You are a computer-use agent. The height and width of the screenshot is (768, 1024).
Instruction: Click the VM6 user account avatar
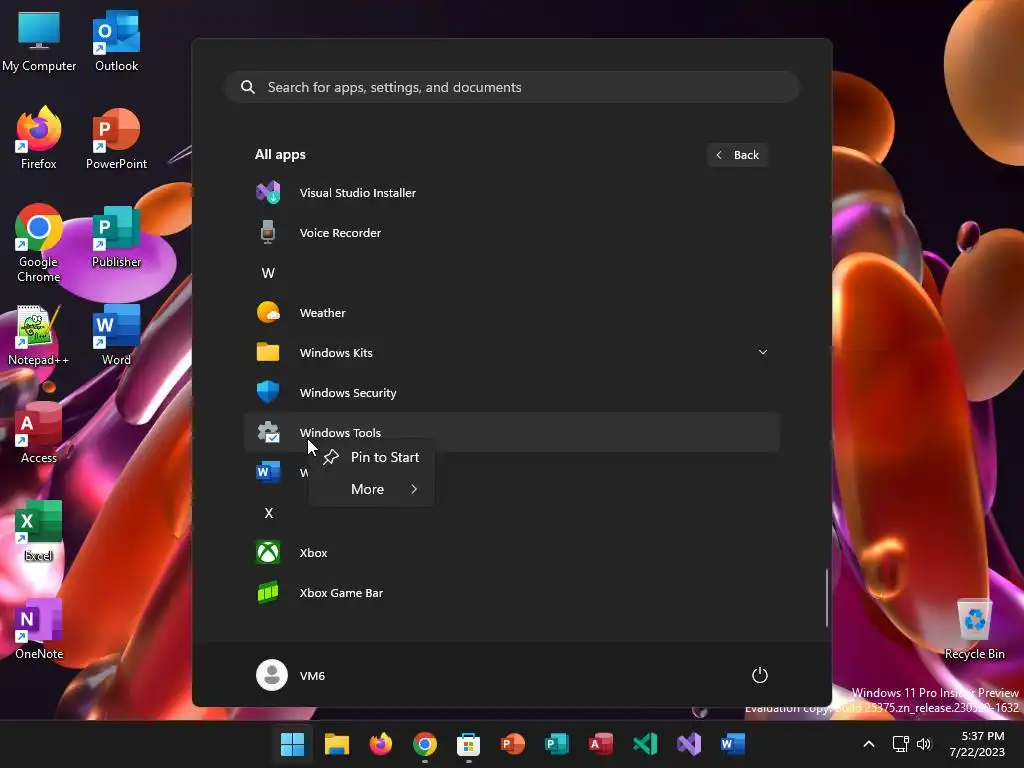point(272,675)
